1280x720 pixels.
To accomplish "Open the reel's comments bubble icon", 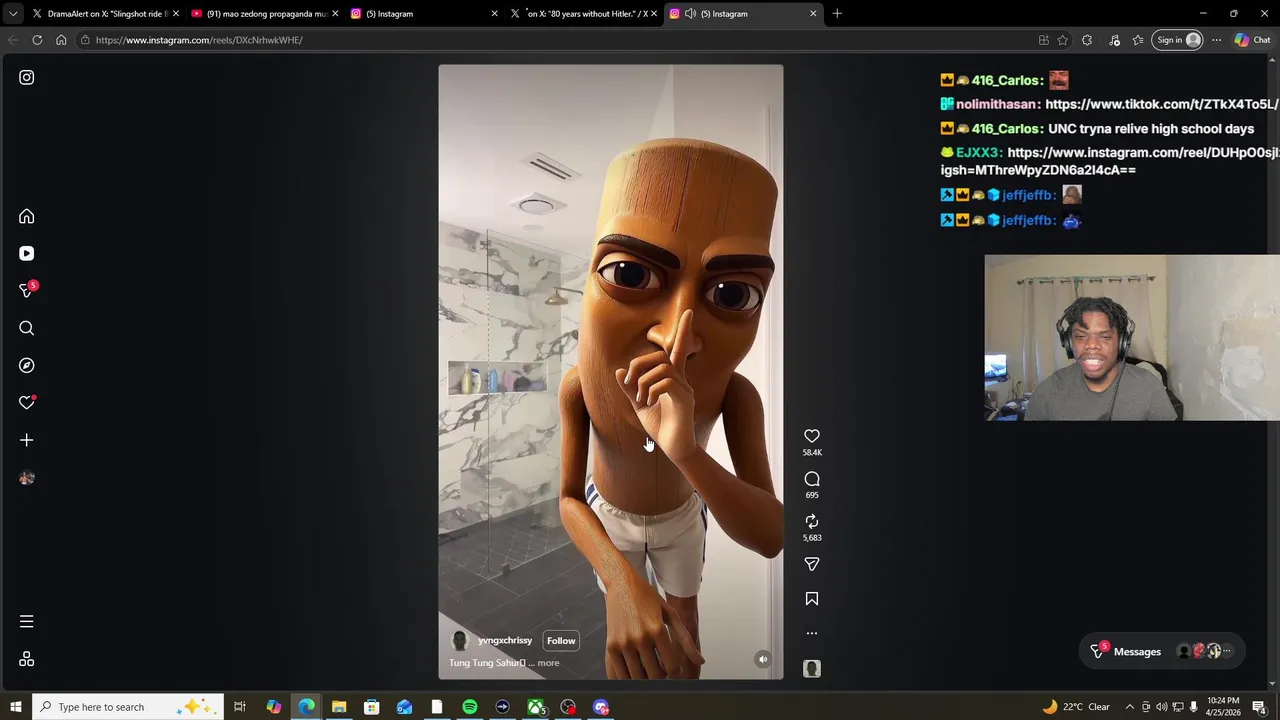I will 812,479.
